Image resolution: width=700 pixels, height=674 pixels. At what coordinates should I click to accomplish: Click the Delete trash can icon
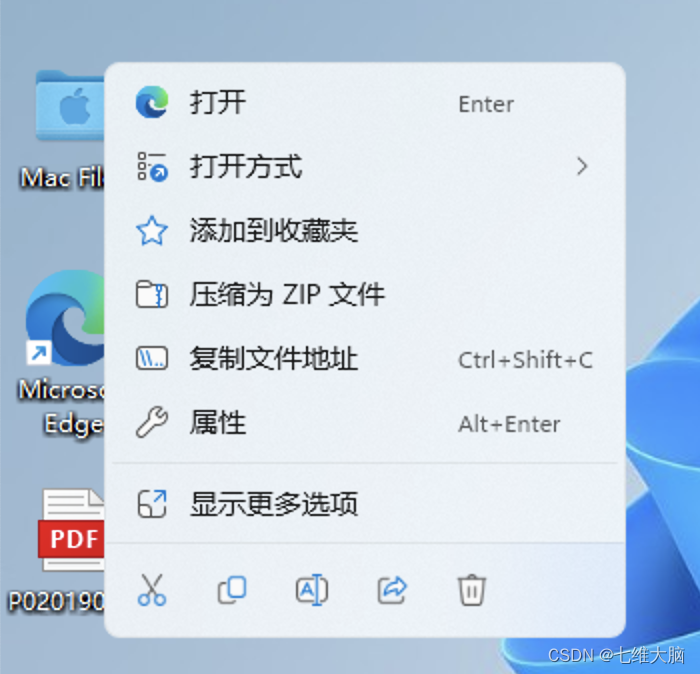pyautogui.click(x=472, y=590)
